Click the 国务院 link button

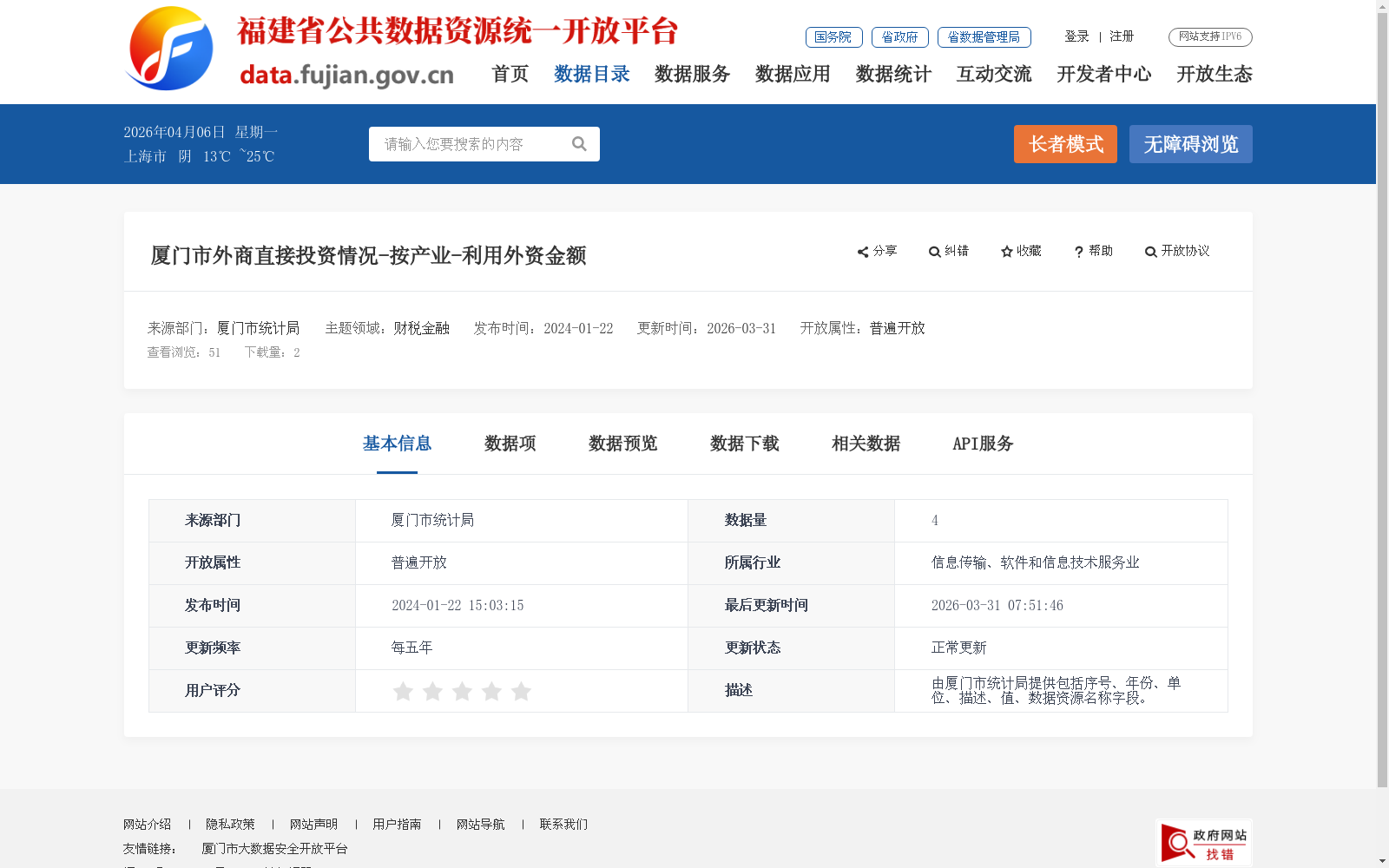point(833,37)
